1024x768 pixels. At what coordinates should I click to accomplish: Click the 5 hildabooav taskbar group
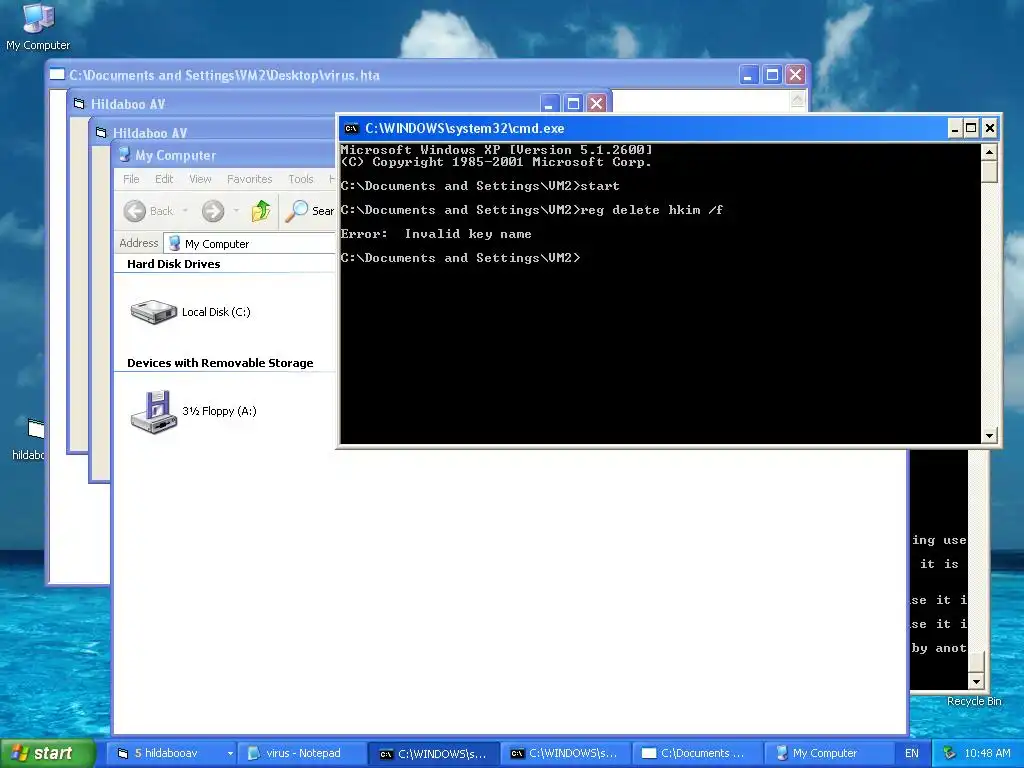171,754
